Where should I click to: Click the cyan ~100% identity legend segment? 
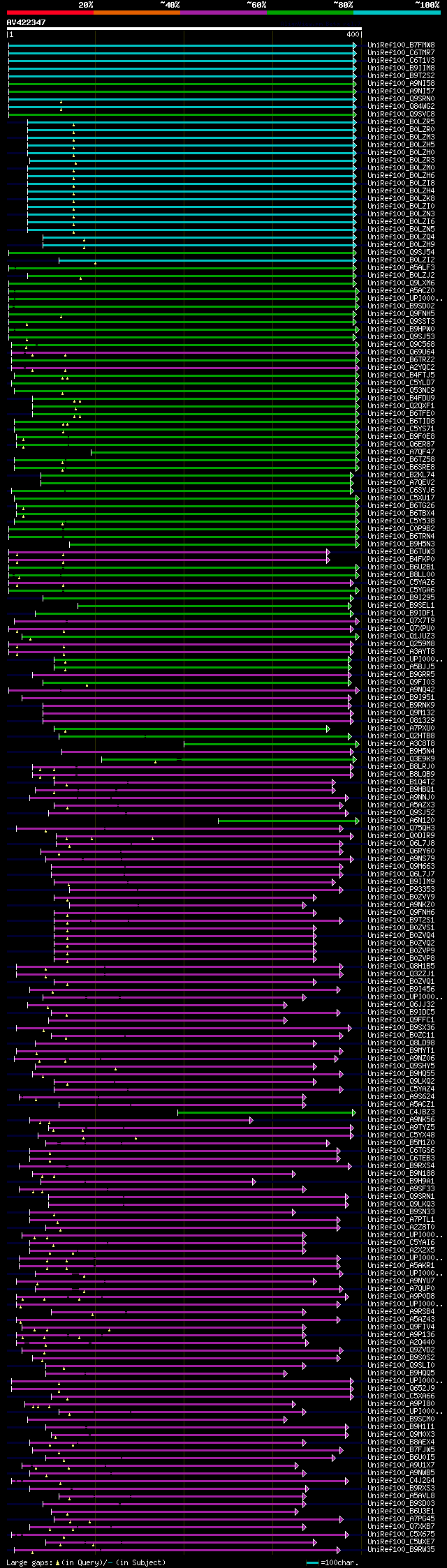click(x=397, y=12)
